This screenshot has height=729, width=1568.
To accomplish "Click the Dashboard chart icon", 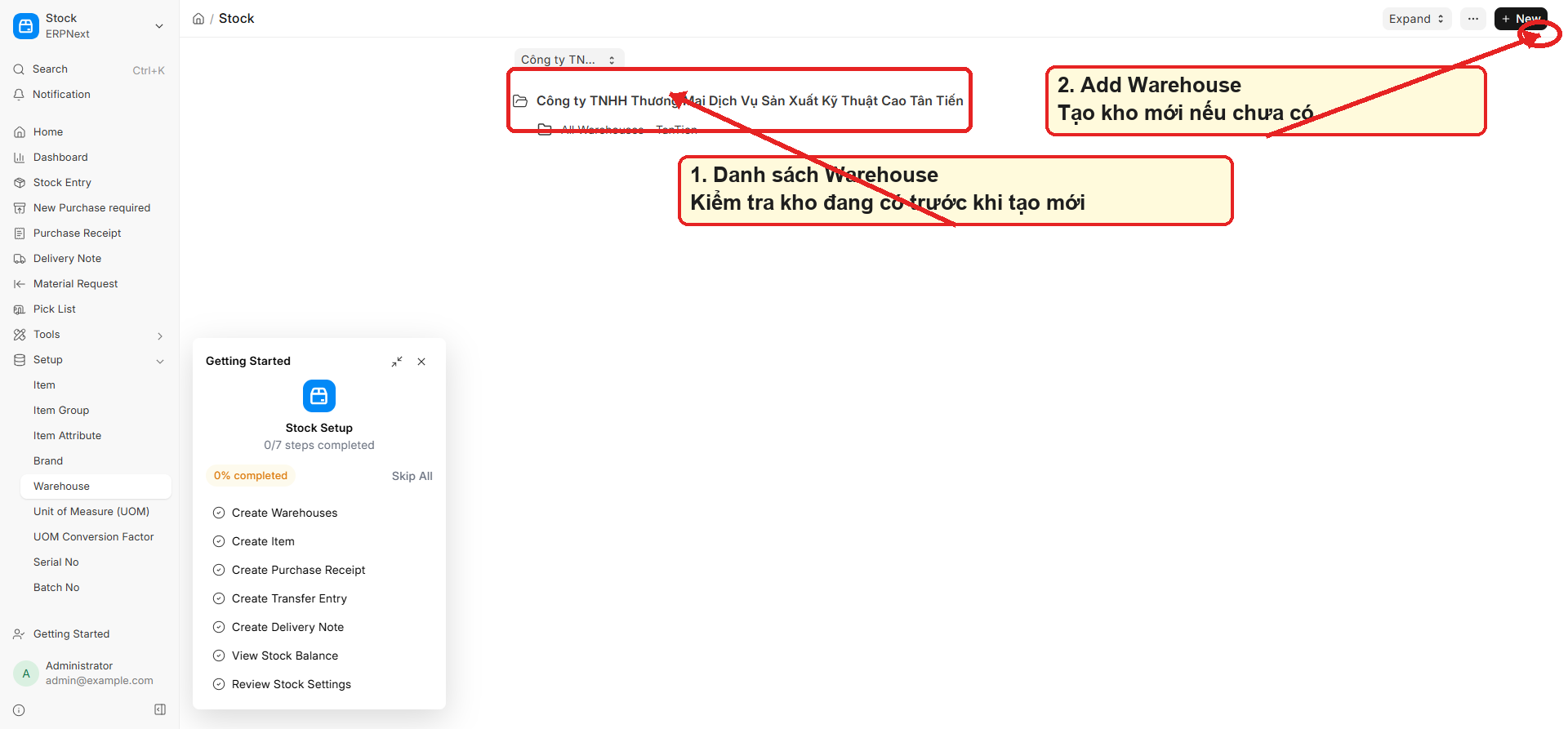I will pos(20,158).
